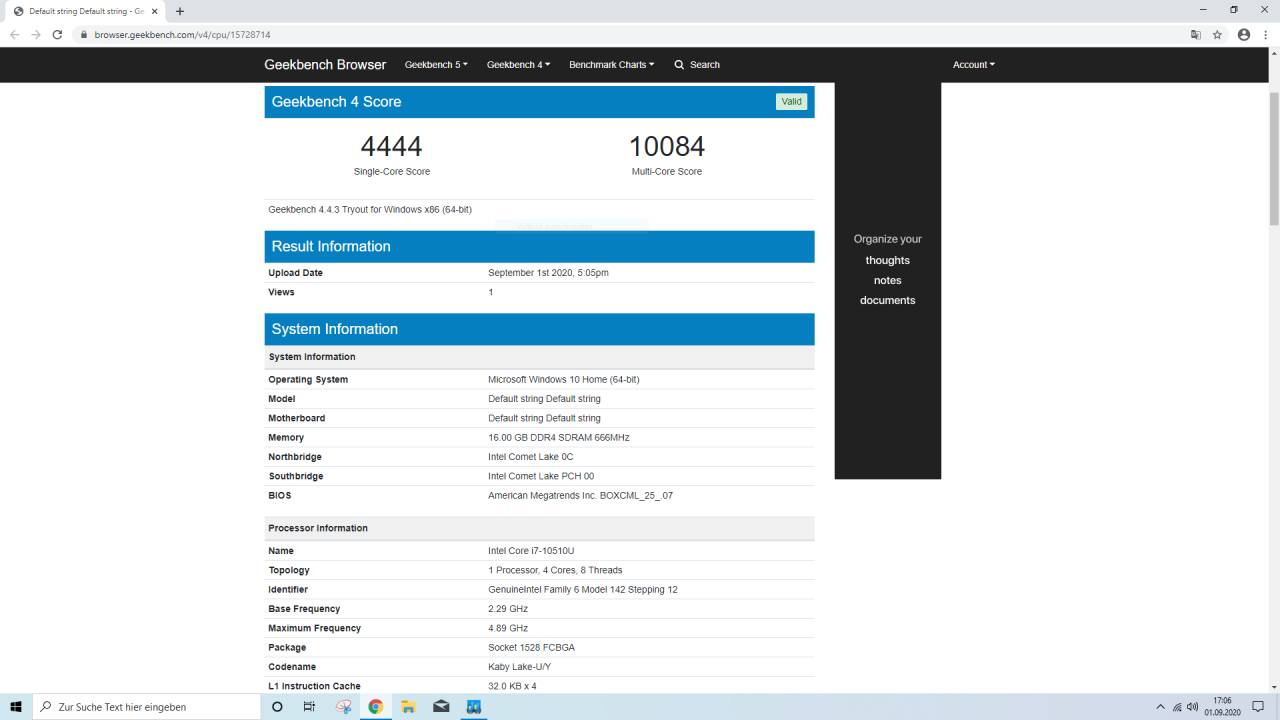
Task: Open the Wi-Fi network tray icon
Action: 1177,707
